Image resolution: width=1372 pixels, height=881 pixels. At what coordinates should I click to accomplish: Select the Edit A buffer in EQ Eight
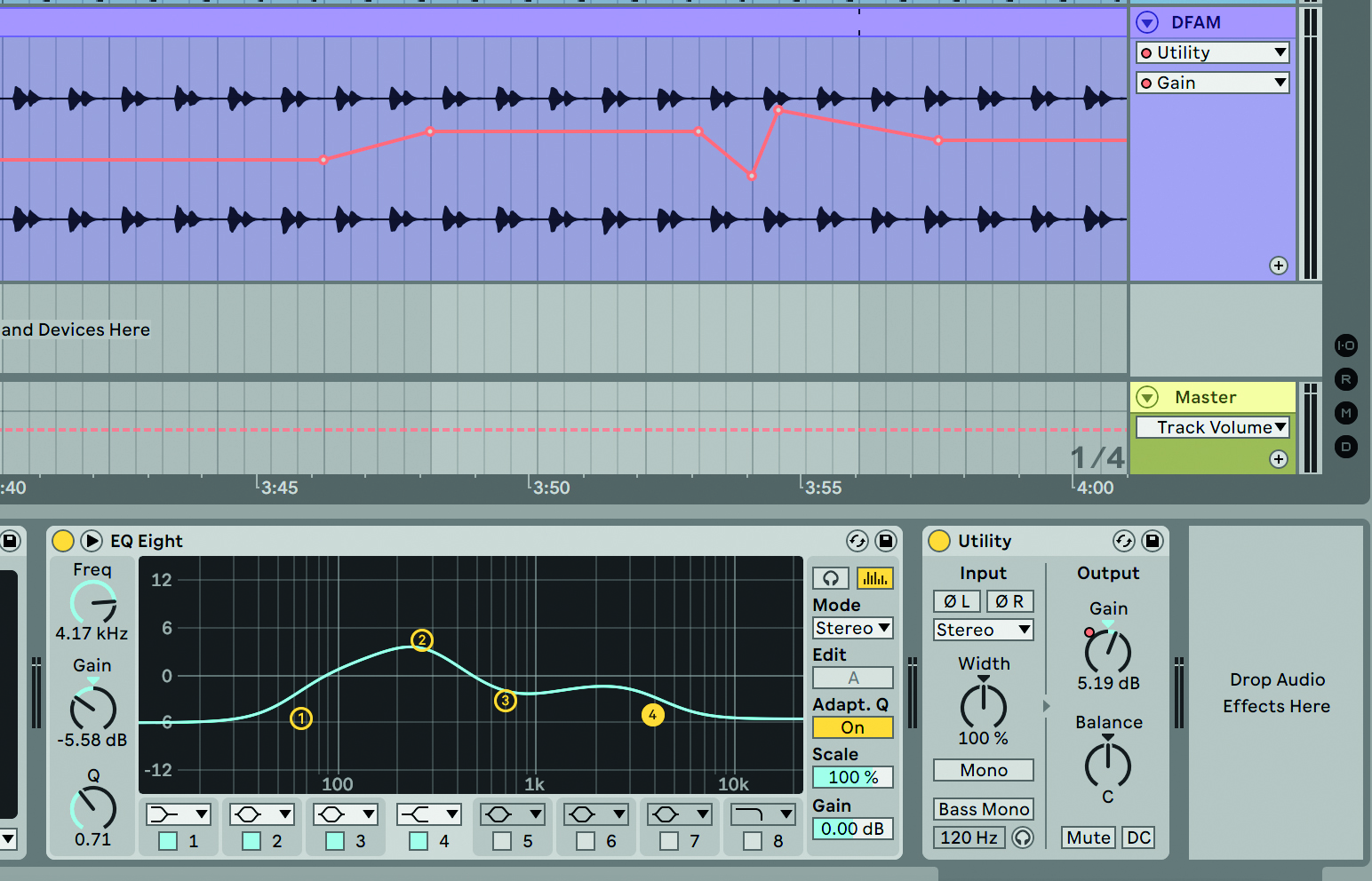[x=851, y=678]
